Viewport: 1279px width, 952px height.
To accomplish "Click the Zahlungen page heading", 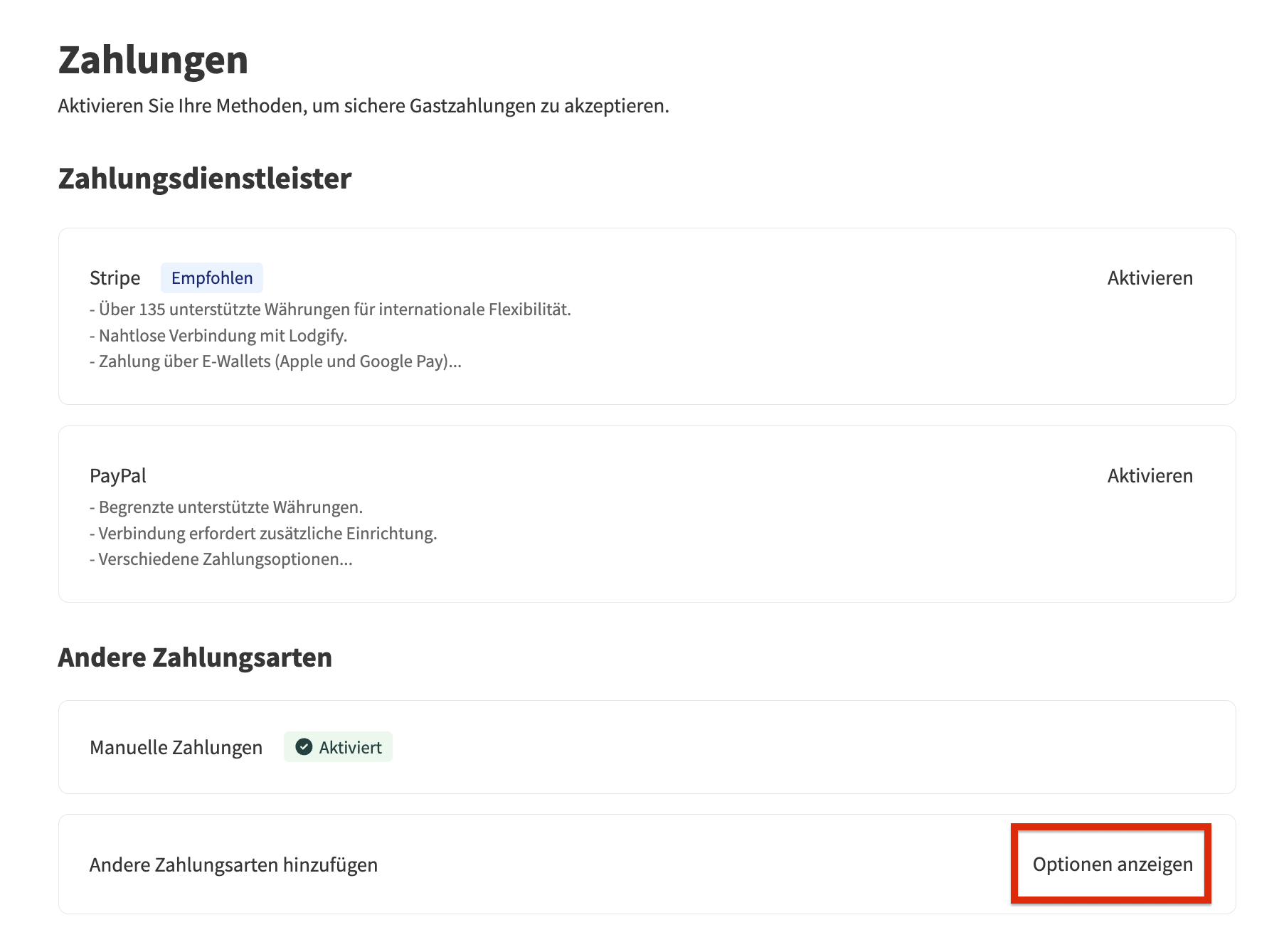I will [153, 60].
